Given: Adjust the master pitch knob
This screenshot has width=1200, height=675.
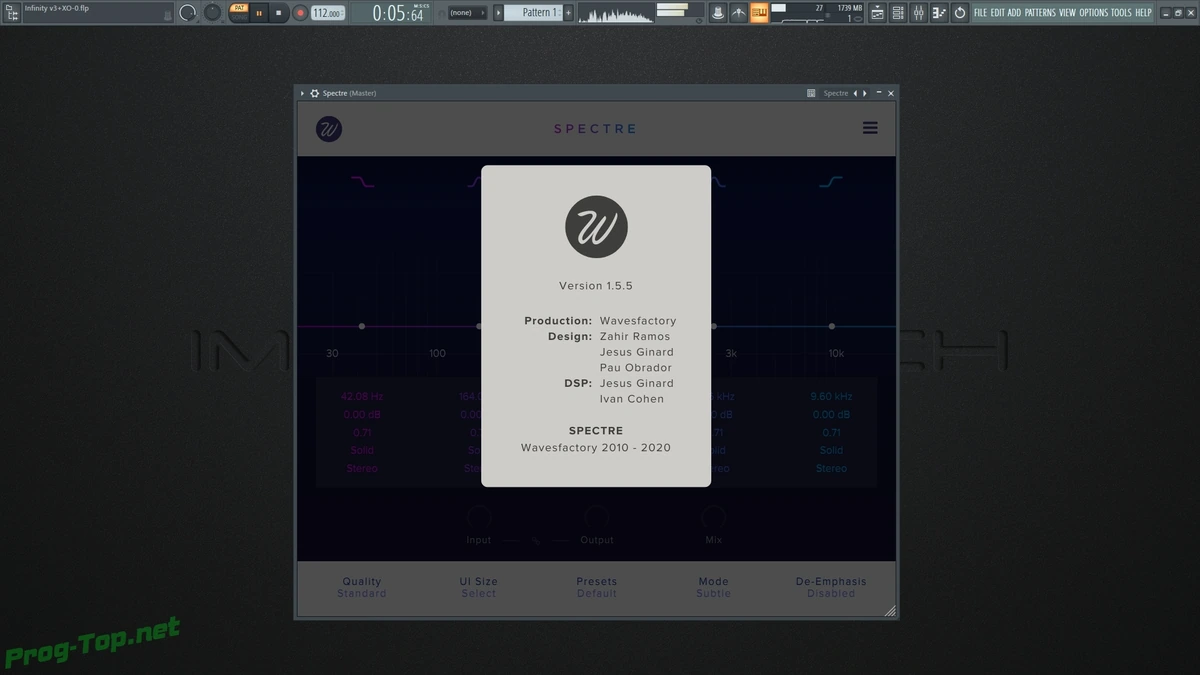Looking at the screenshot, I should pyautogui.click(x=213, y=13).
